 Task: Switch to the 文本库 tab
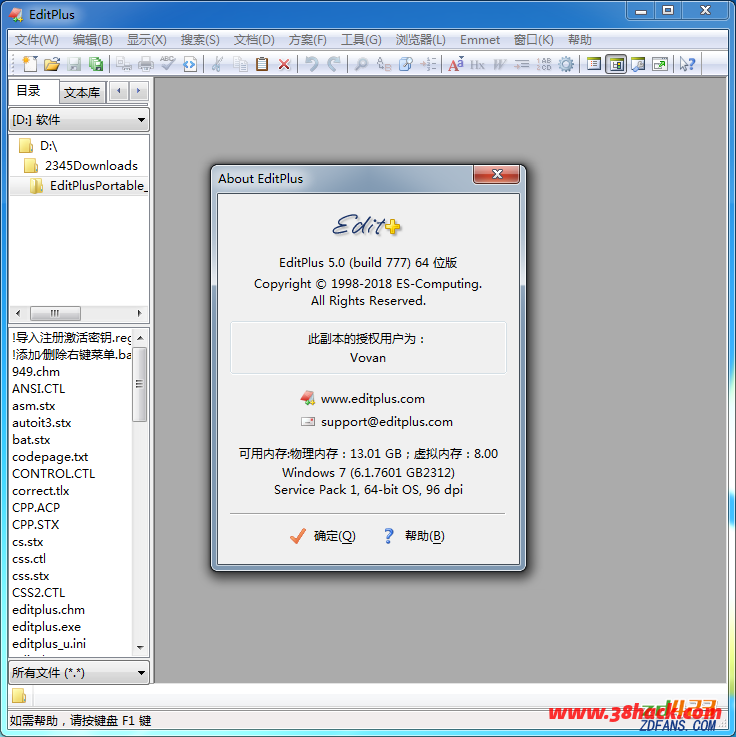tap(82, 93)
